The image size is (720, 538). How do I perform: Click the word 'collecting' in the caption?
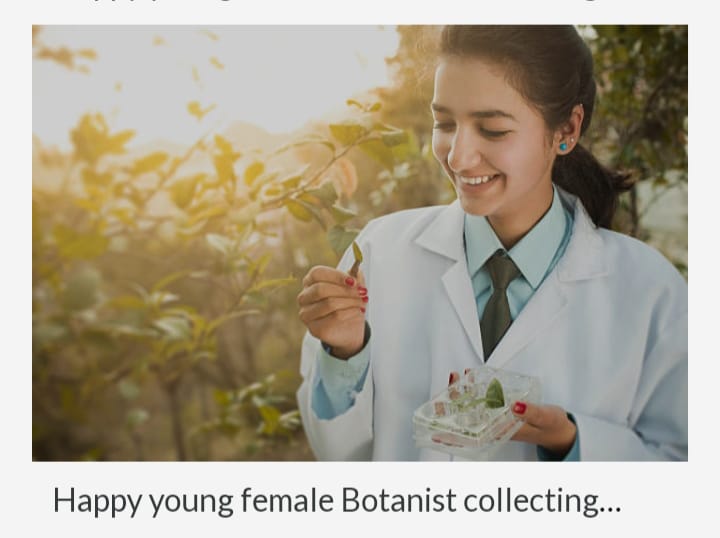coord(530,501)
